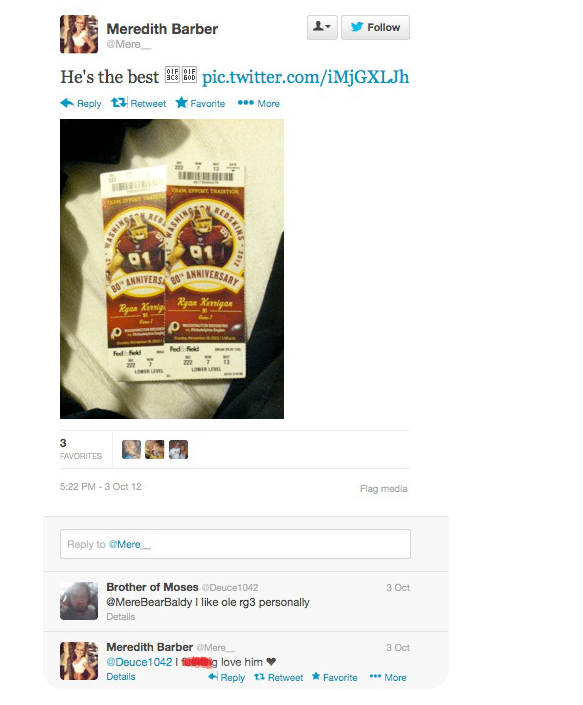Open second favoriter's avatar

tap(155, 449)
